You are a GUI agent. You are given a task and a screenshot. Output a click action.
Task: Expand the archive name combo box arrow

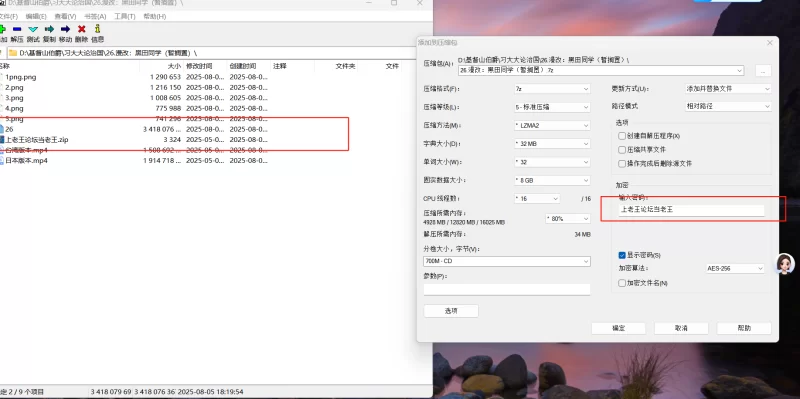click(x=740, y=70)
